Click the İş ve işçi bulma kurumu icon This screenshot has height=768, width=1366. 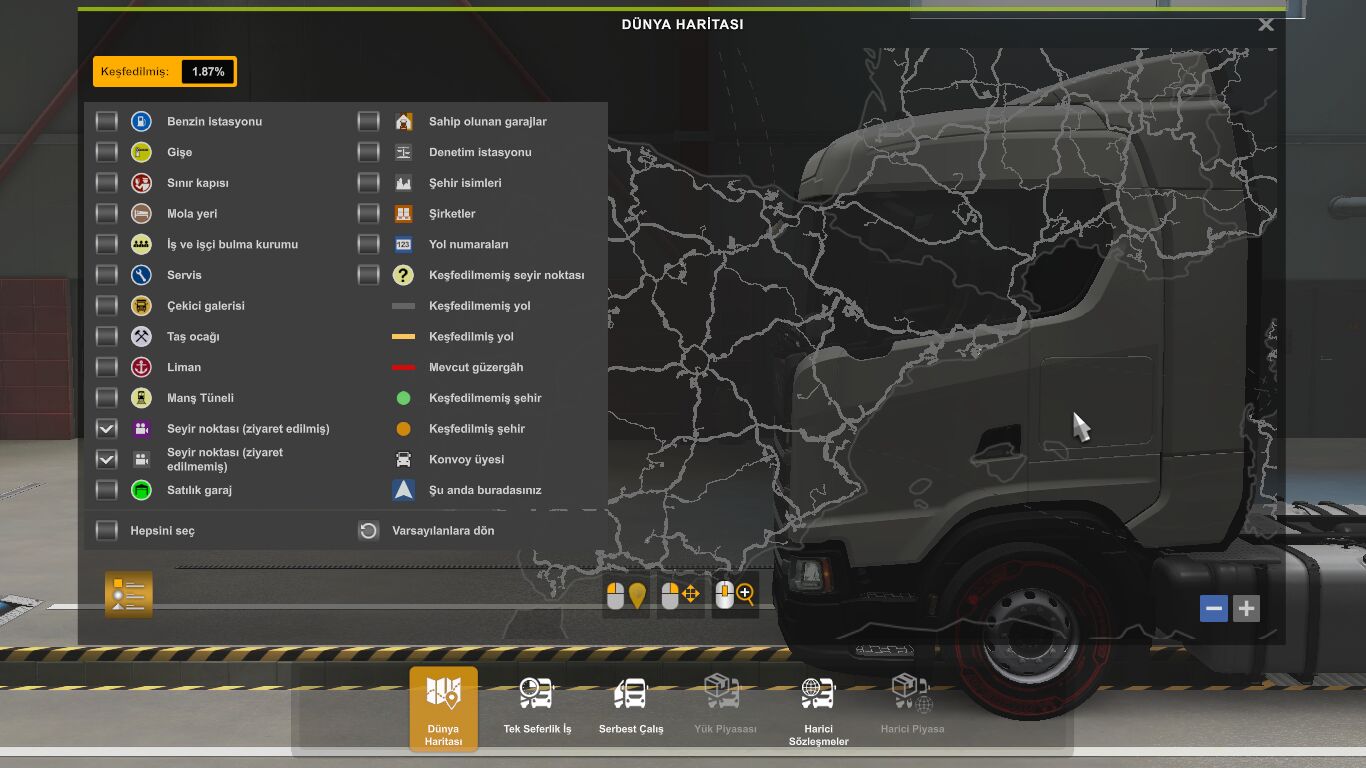pos(141,244)
